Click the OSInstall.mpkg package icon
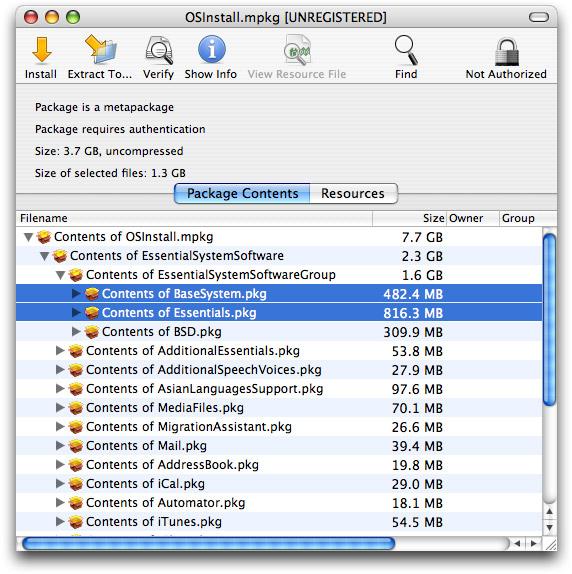This screenshot has width=572, height=574. pyautogui.click(x=44, y=237)
